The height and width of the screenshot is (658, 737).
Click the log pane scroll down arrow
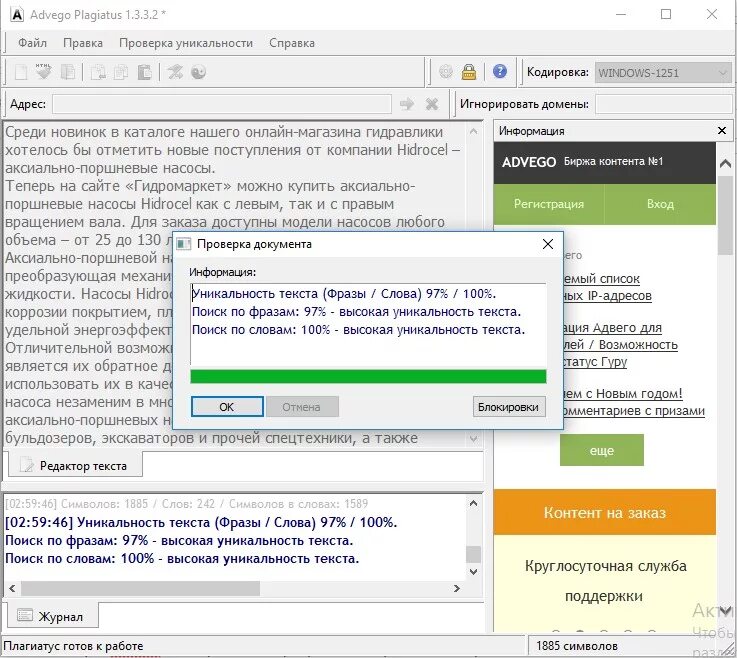(473, 572)
